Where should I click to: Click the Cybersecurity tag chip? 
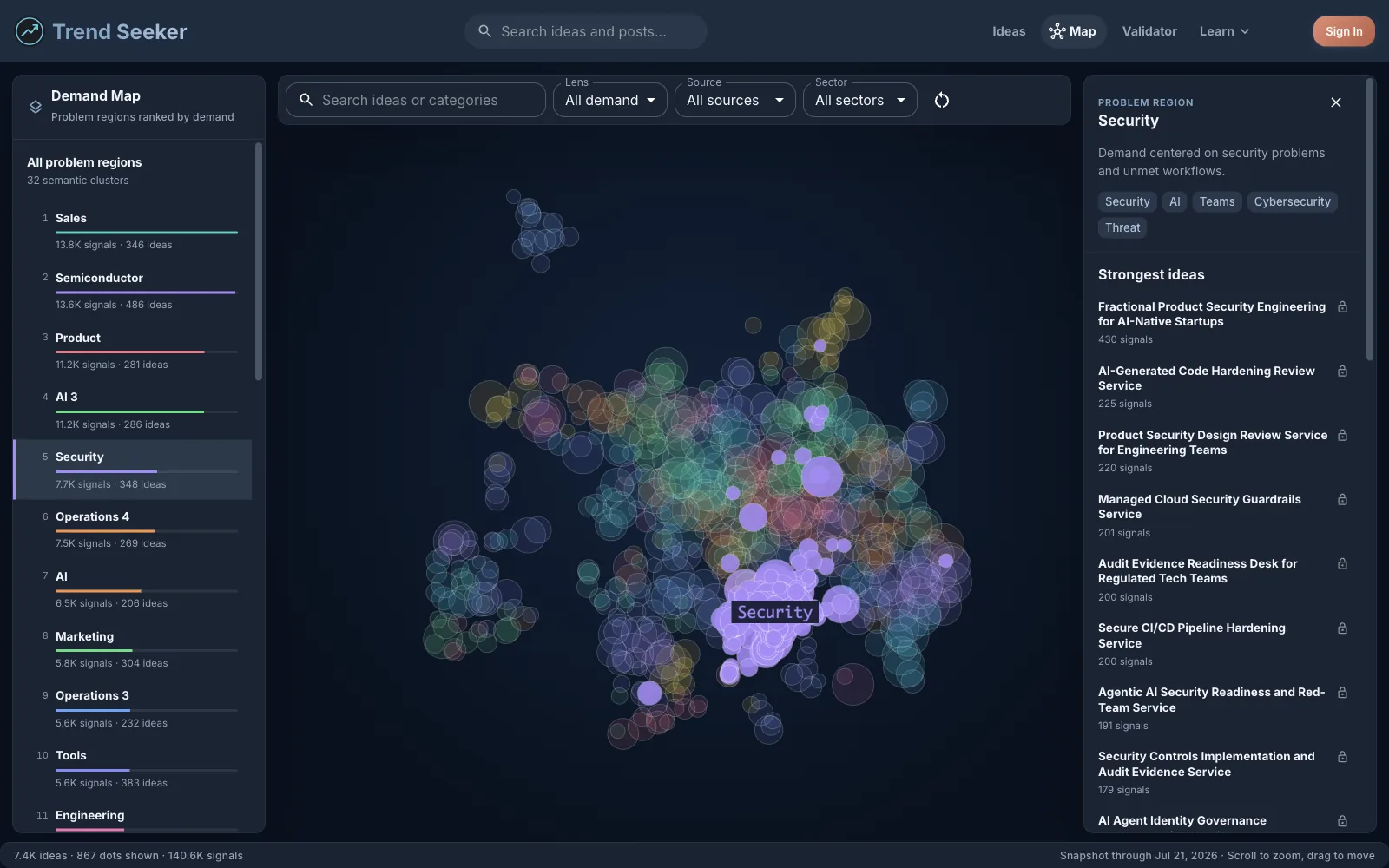point(1292,201)
